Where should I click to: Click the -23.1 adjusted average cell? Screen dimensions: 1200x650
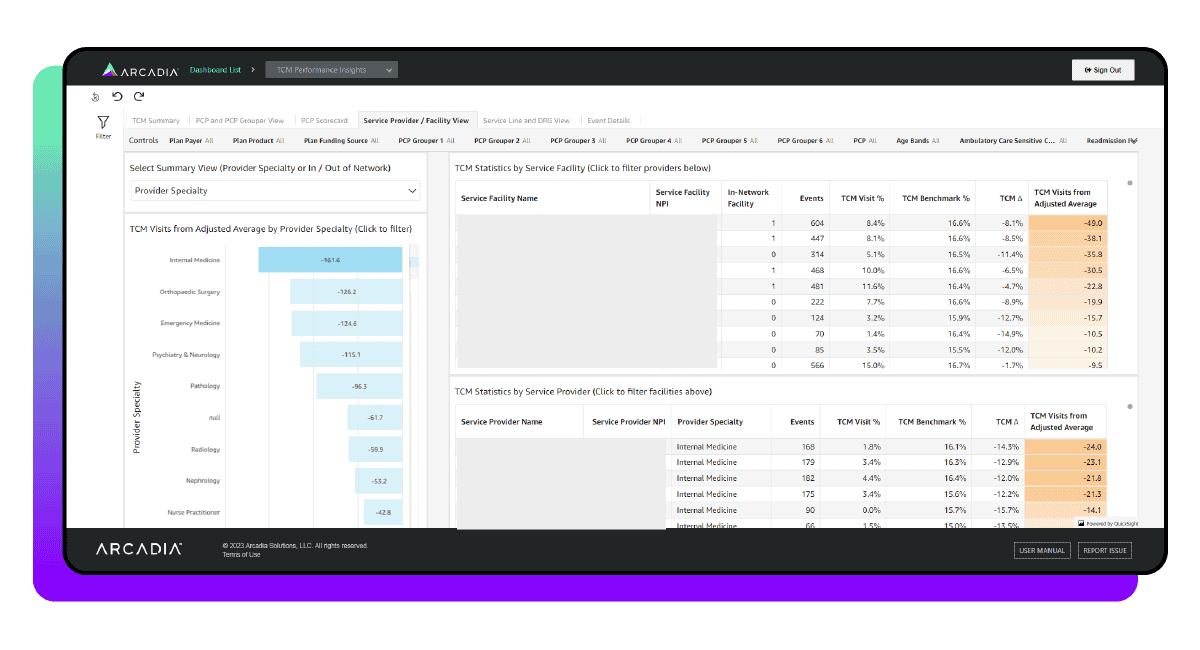click(1065, 462)
